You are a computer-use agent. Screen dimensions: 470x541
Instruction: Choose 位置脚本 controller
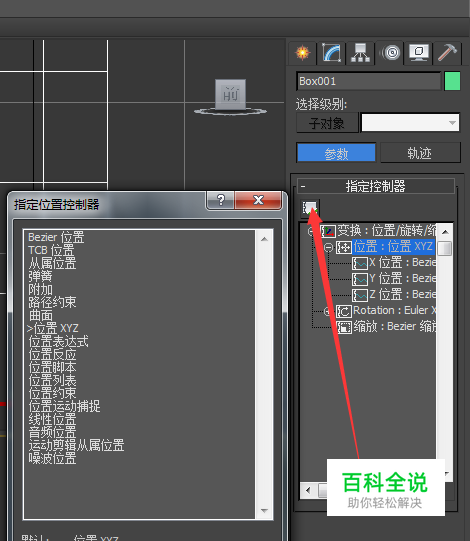point(52,367)
